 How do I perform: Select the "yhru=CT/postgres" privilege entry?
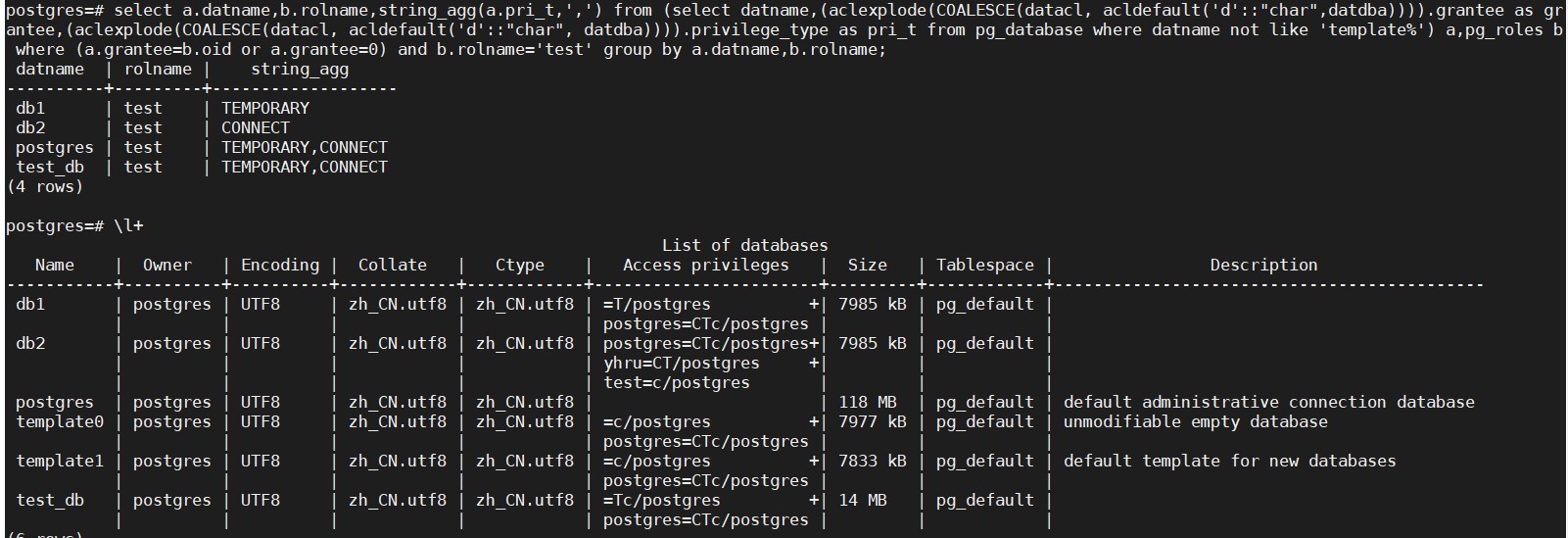[681, 363]
